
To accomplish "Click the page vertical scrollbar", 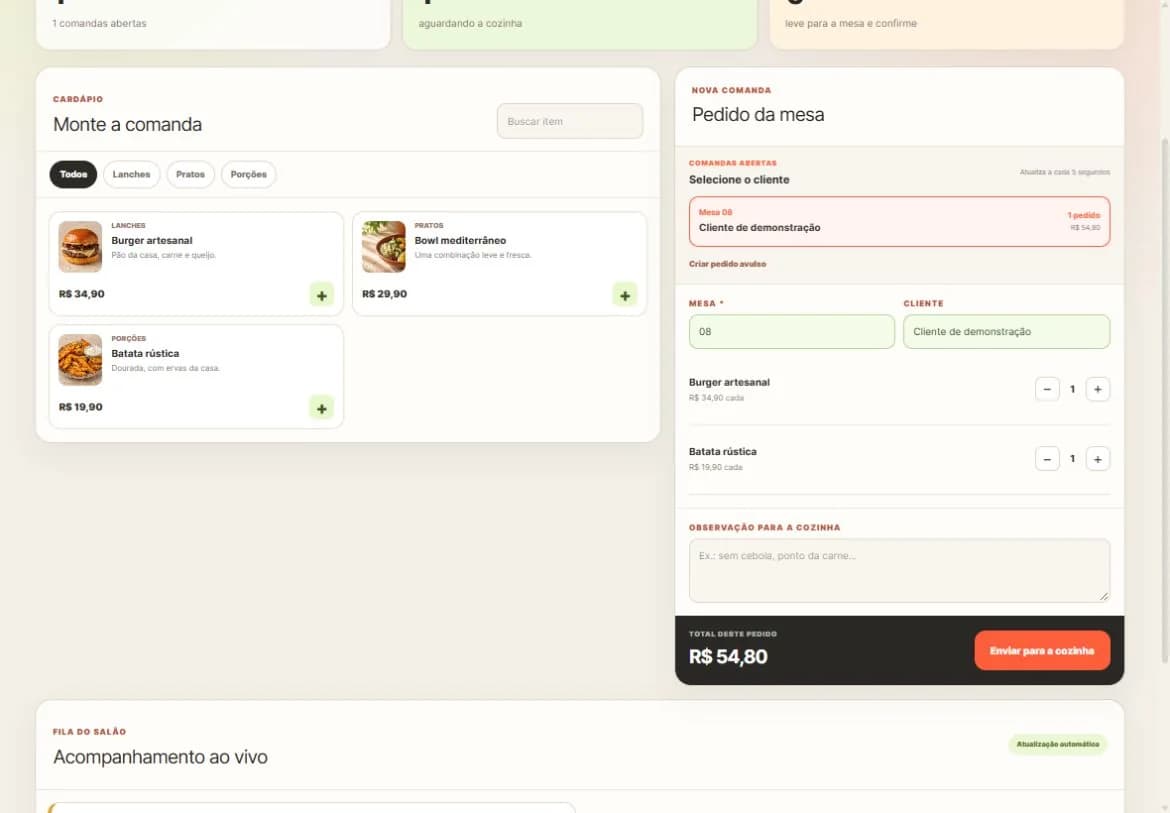I will coord(1165,399).
